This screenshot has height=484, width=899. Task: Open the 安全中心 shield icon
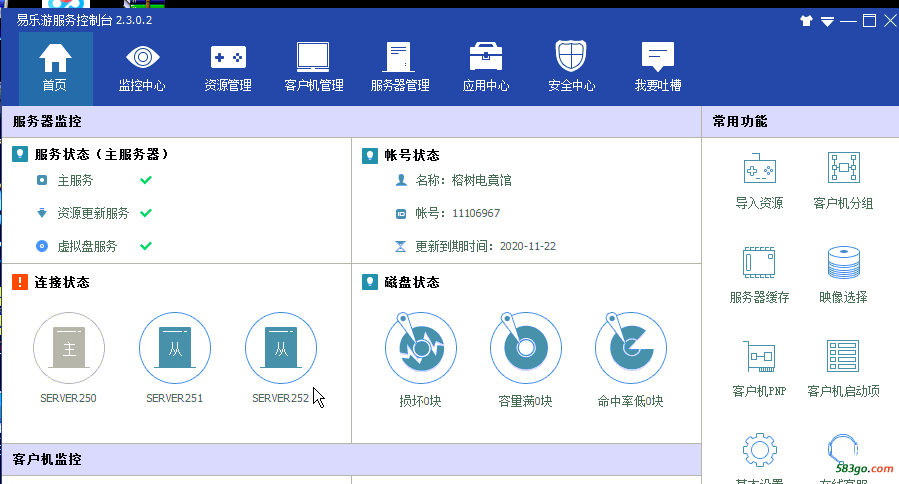(x=572, y=67)
